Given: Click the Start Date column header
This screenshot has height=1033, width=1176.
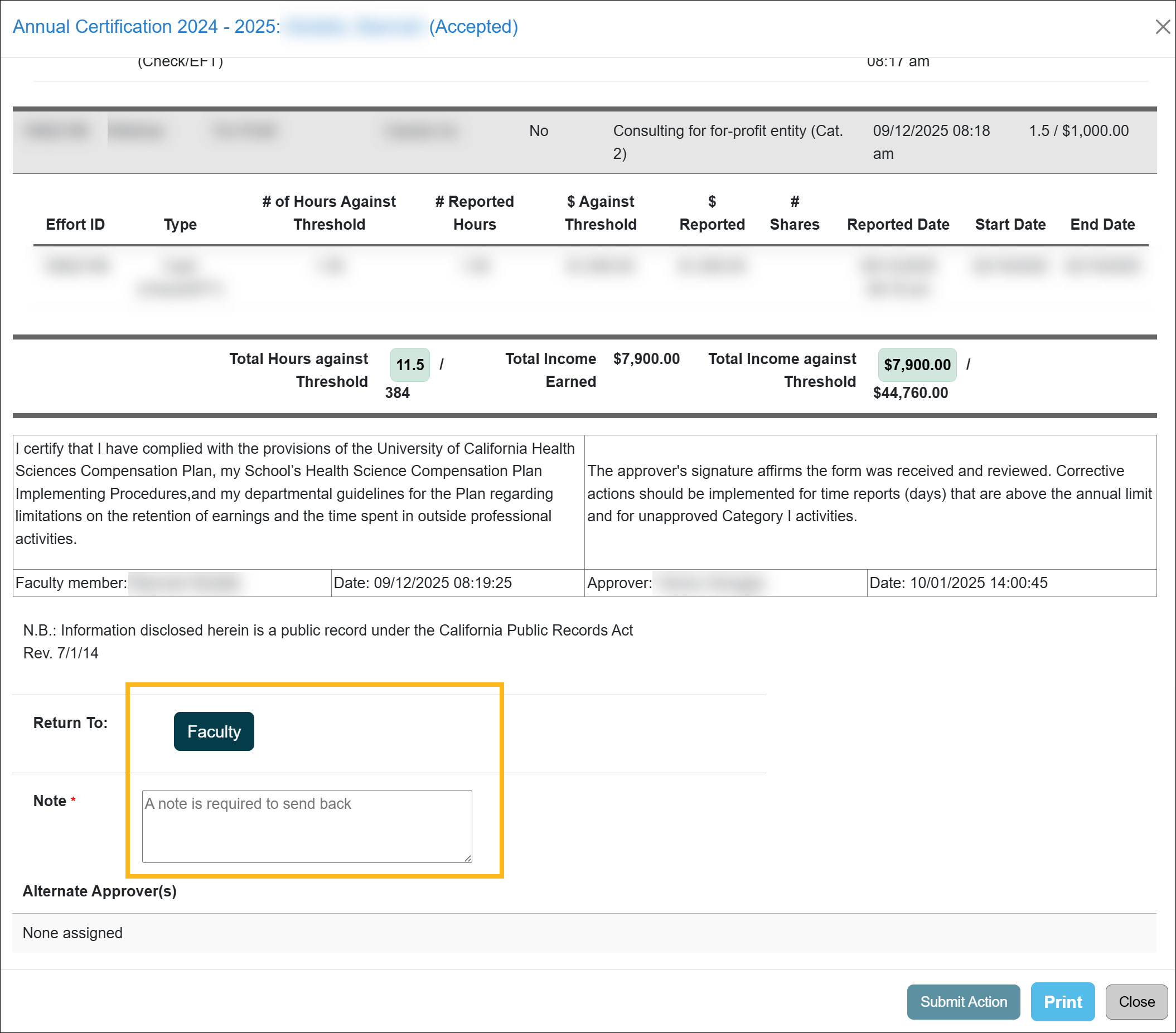Looking at the screenshot, I should pos(1010,224).
